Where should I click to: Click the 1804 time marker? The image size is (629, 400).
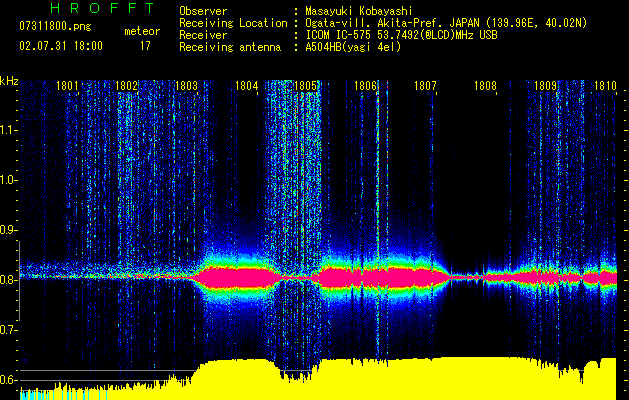coord(246,86)
